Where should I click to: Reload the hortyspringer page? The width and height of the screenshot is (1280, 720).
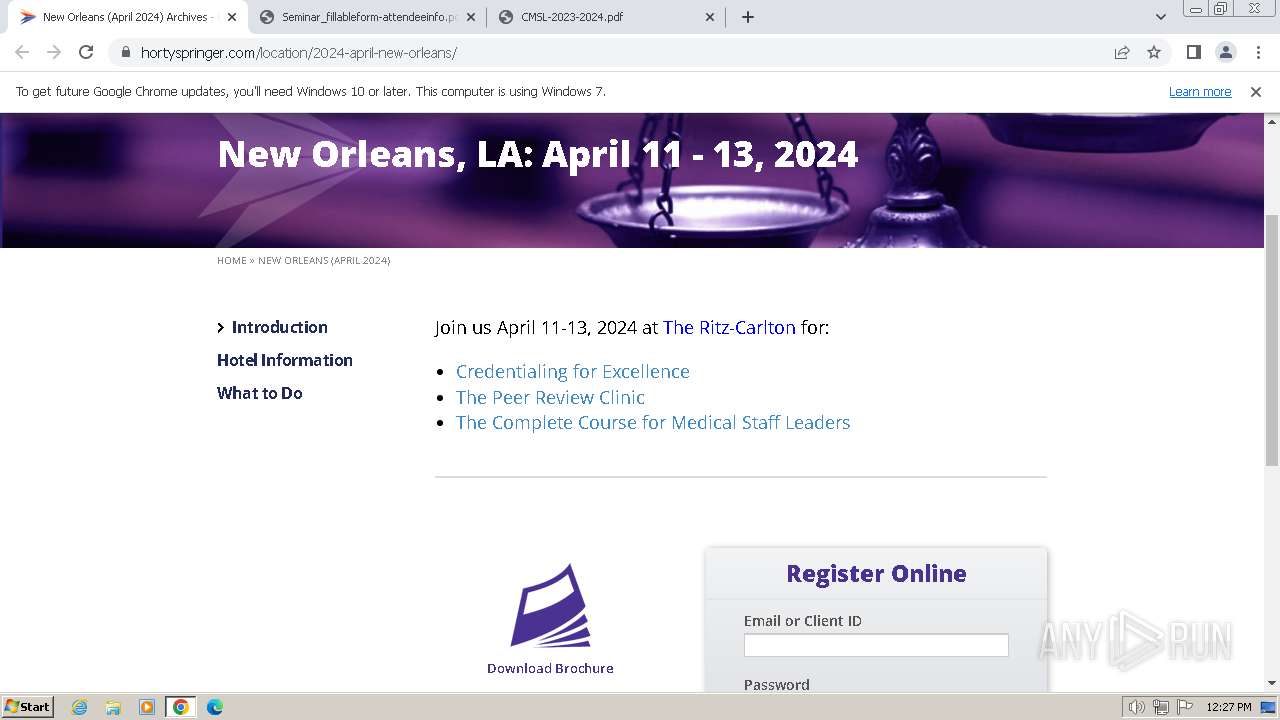(x=86, y=53)
